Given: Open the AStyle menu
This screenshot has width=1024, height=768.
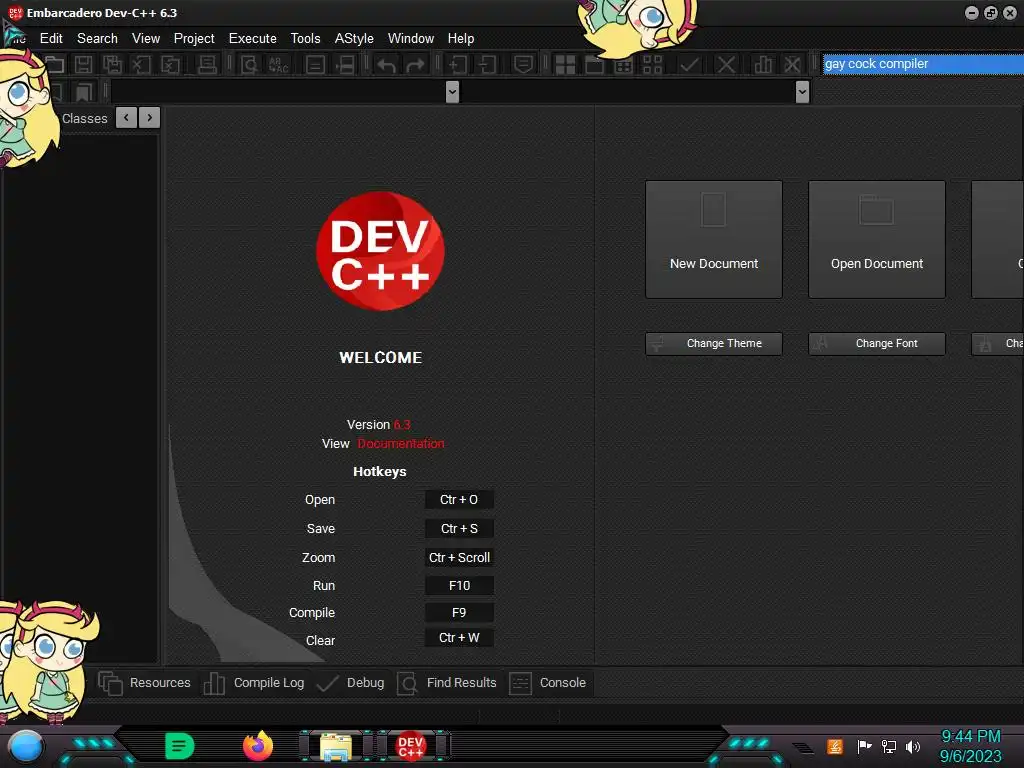Looking at the screenshot, I should pyautogui.click(x=354, y=39).
